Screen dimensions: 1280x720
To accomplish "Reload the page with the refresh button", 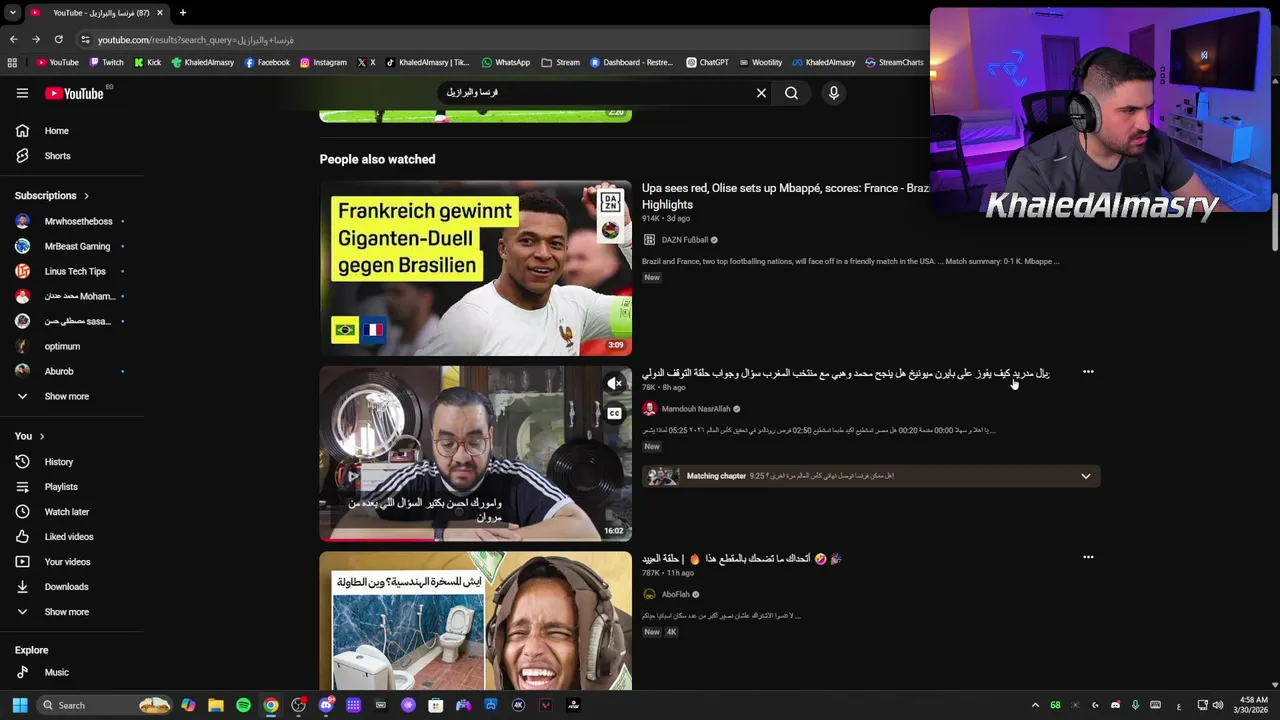I will click(x=59, y=39).
